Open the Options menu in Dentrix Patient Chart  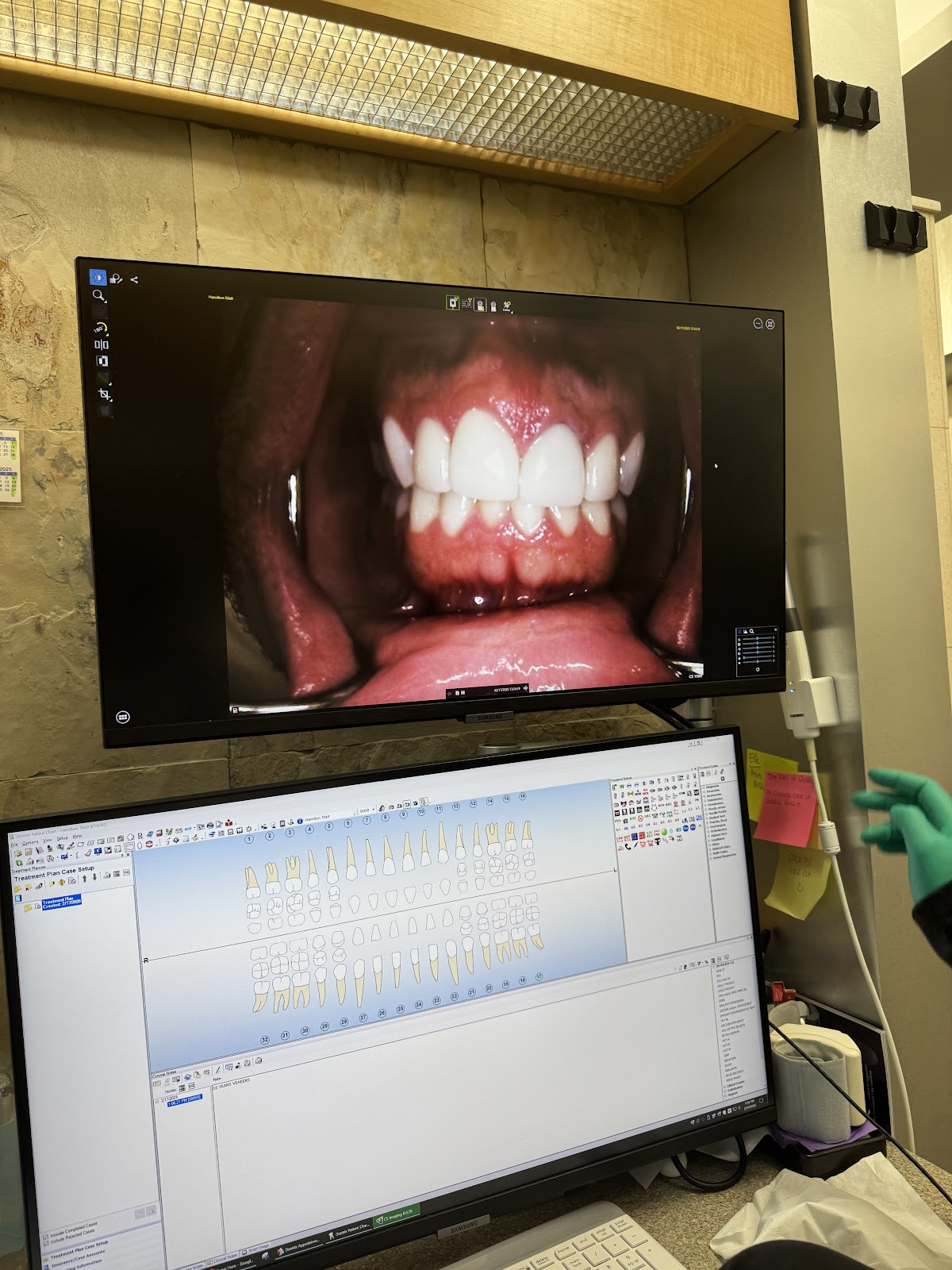click(30, 843)
